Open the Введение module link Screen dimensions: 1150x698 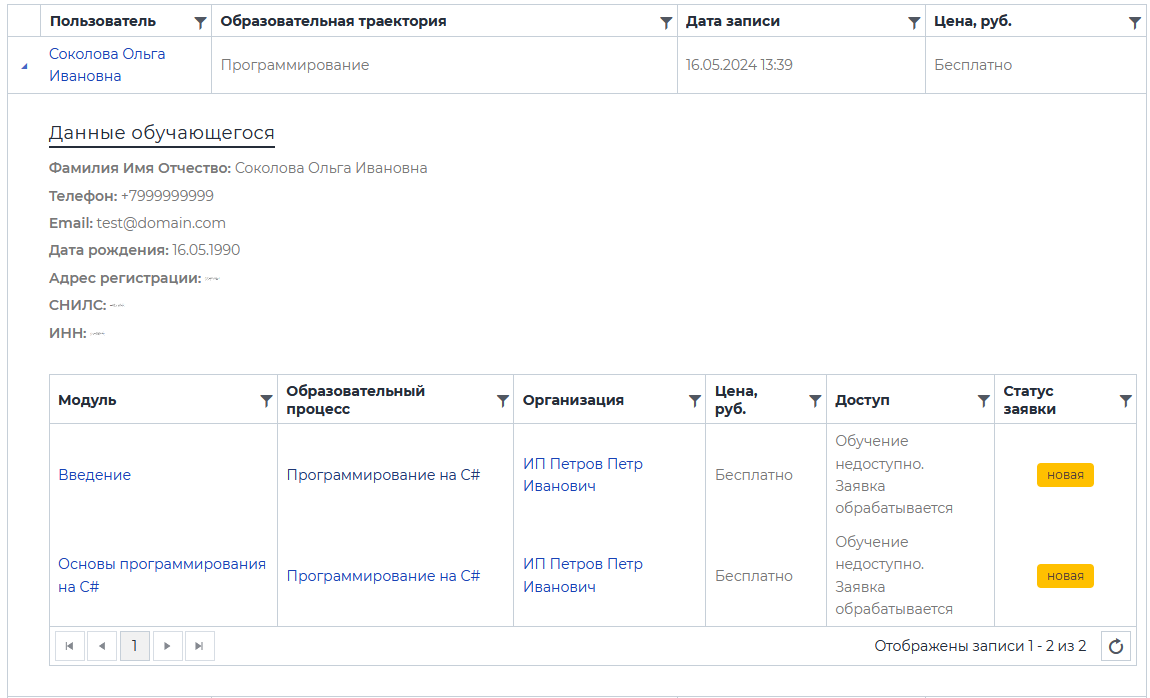click(x=94, y=475)
